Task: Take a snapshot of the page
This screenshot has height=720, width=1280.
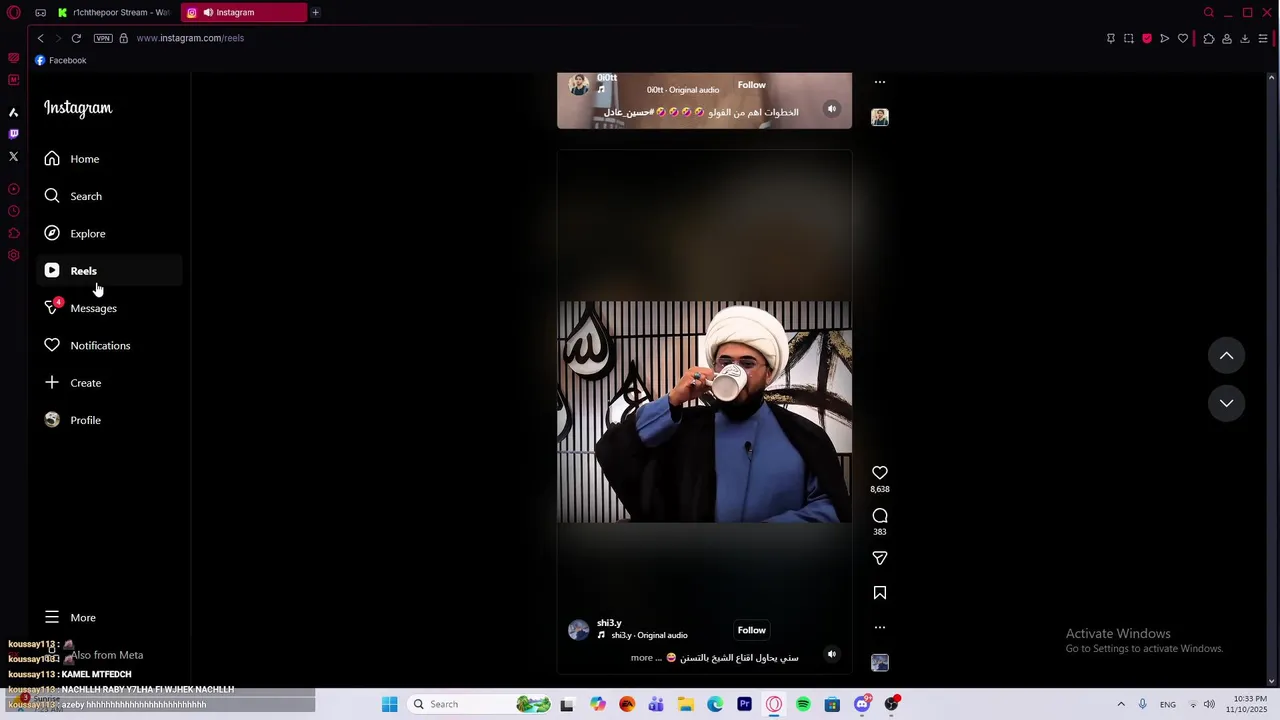Action: point(1129,38)
